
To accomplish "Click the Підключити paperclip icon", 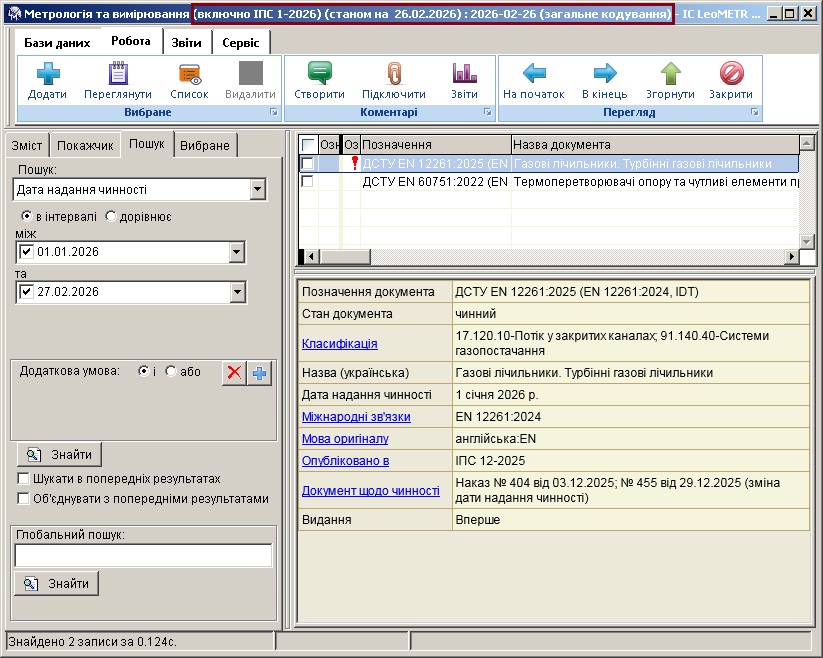I will pos(393,74).
